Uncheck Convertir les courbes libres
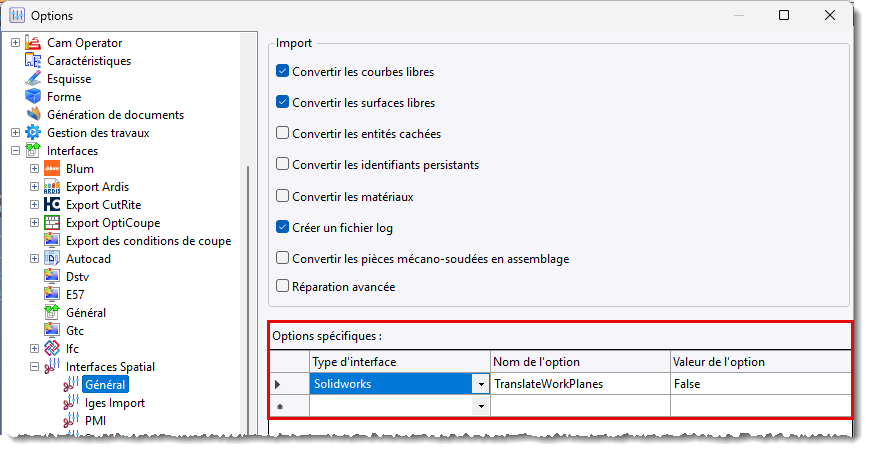 point(283,71)
